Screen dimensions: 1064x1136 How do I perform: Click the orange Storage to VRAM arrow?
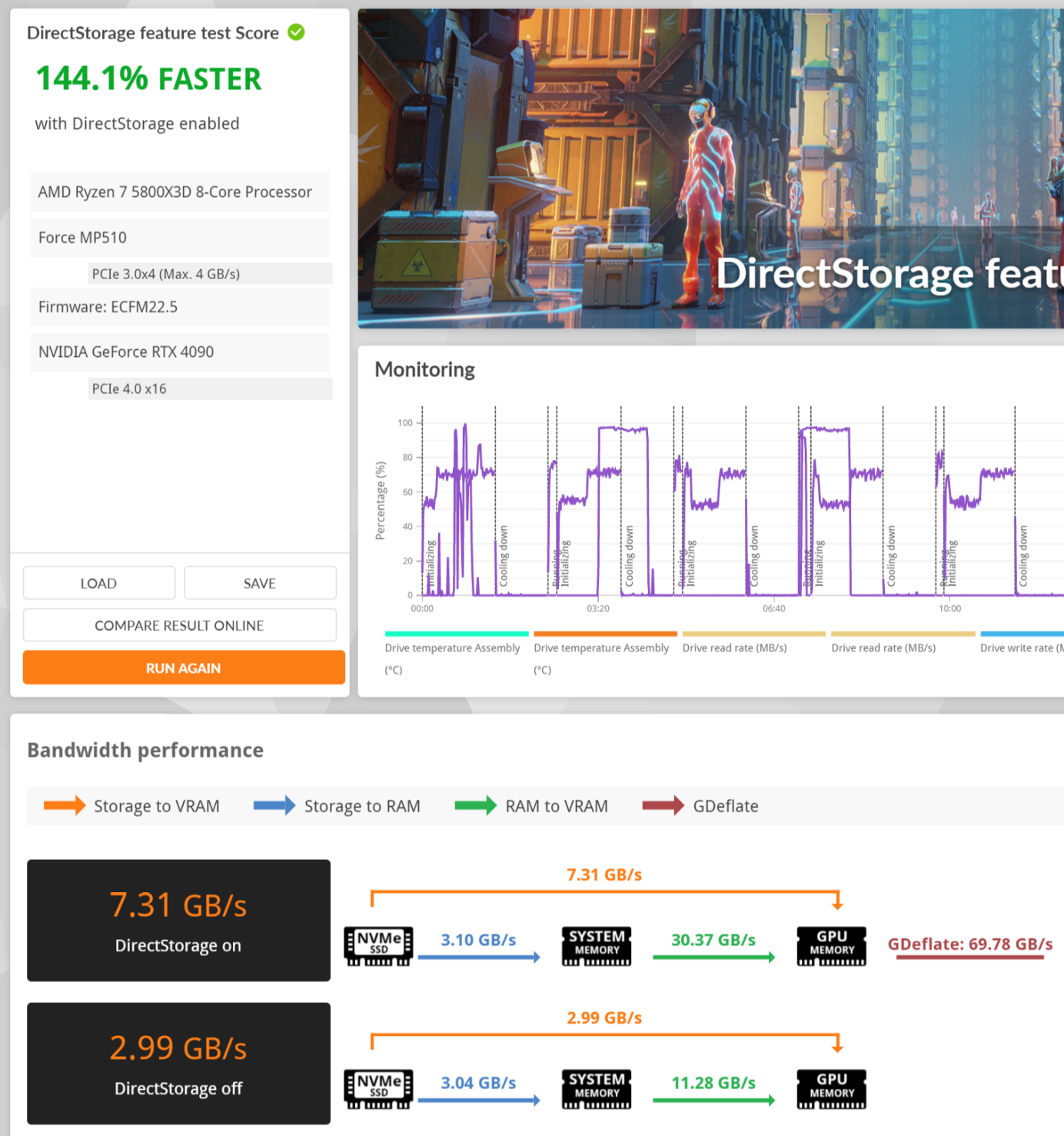click(65, 805)
